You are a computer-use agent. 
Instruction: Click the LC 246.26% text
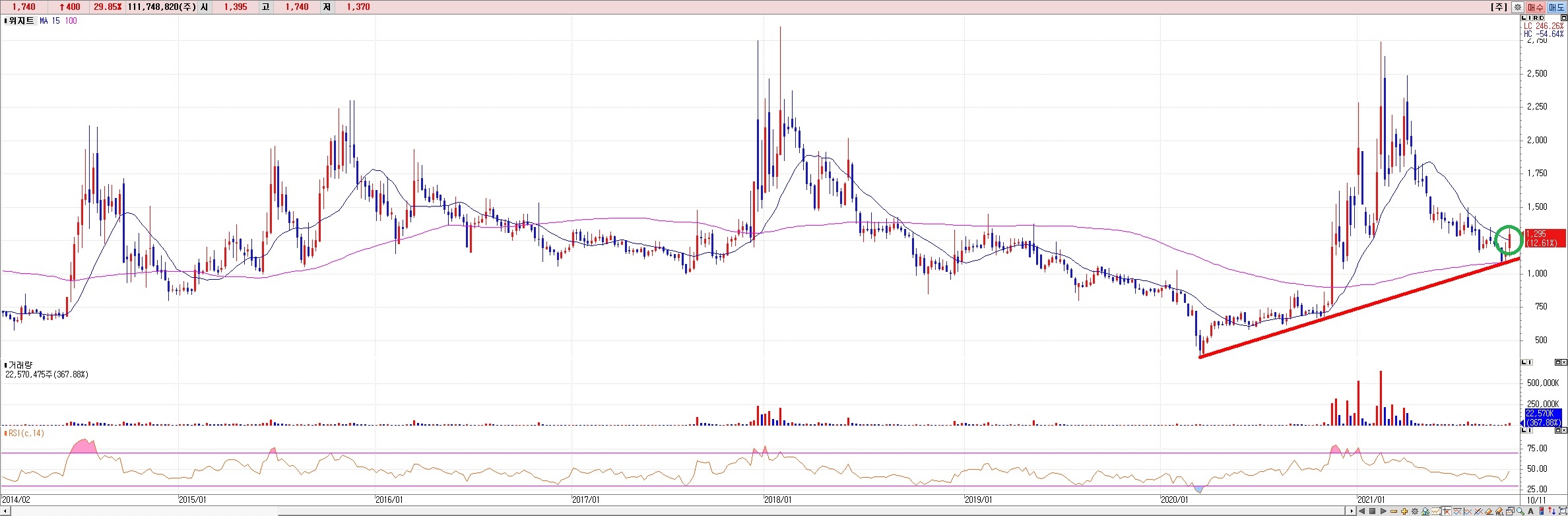(x=1542, y=26)
